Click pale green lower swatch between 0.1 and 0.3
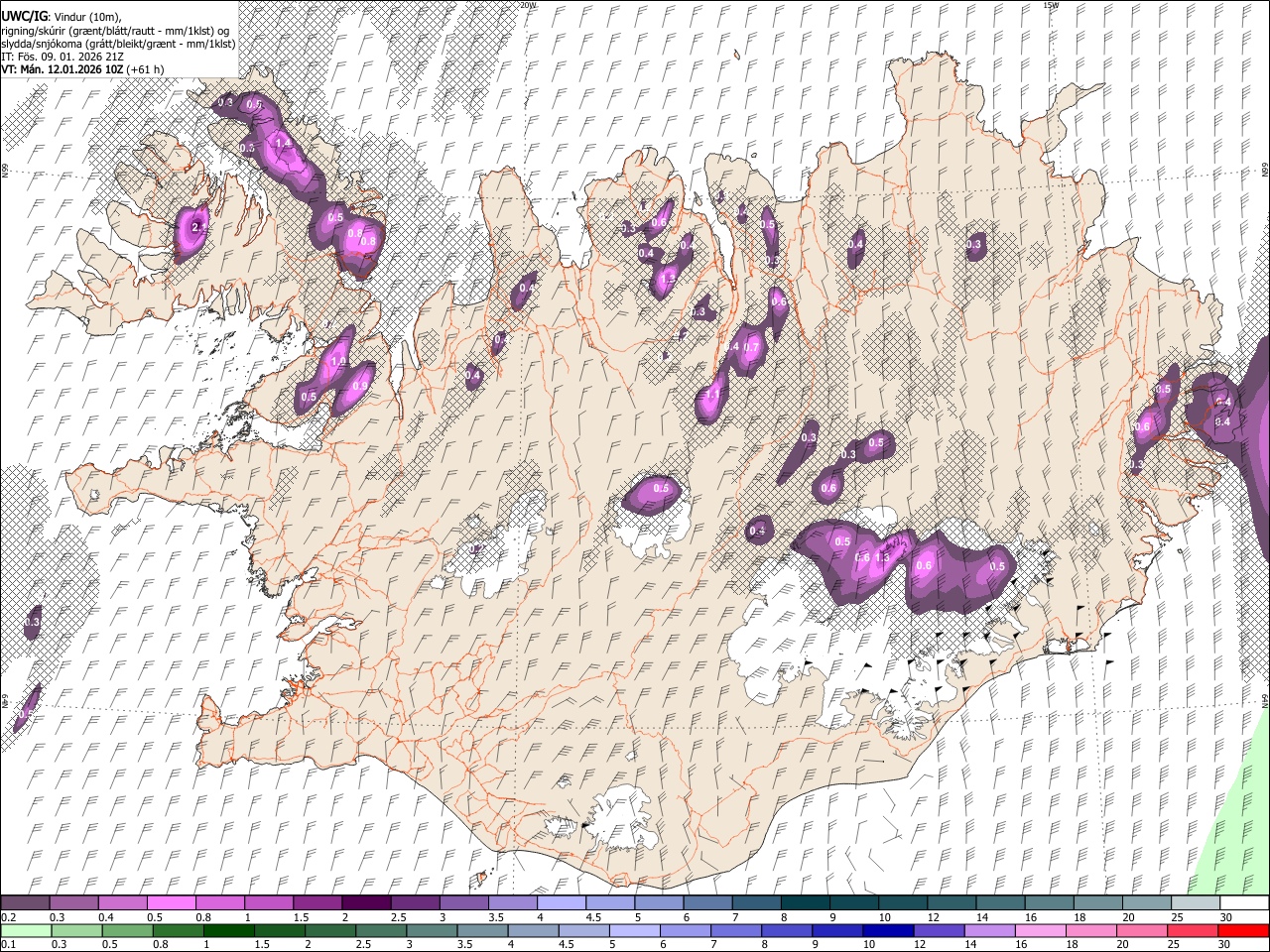The height and width of the screenshot is (952, 1270). click(25, 930)
